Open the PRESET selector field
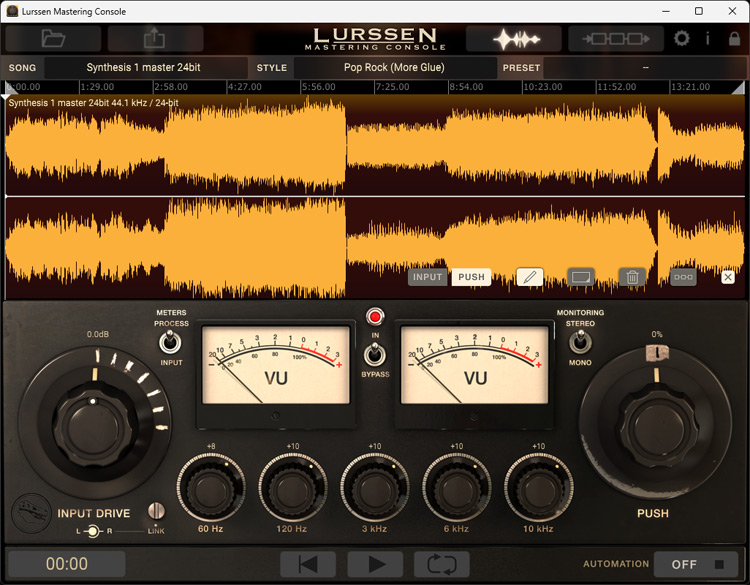 click(x=645, y=67)
